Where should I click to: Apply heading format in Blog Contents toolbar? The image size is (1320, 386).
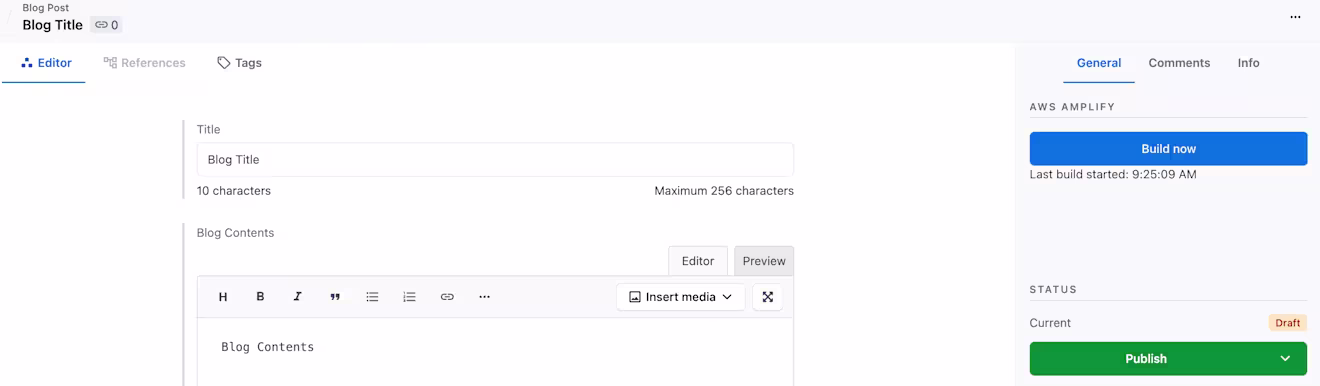223,297
